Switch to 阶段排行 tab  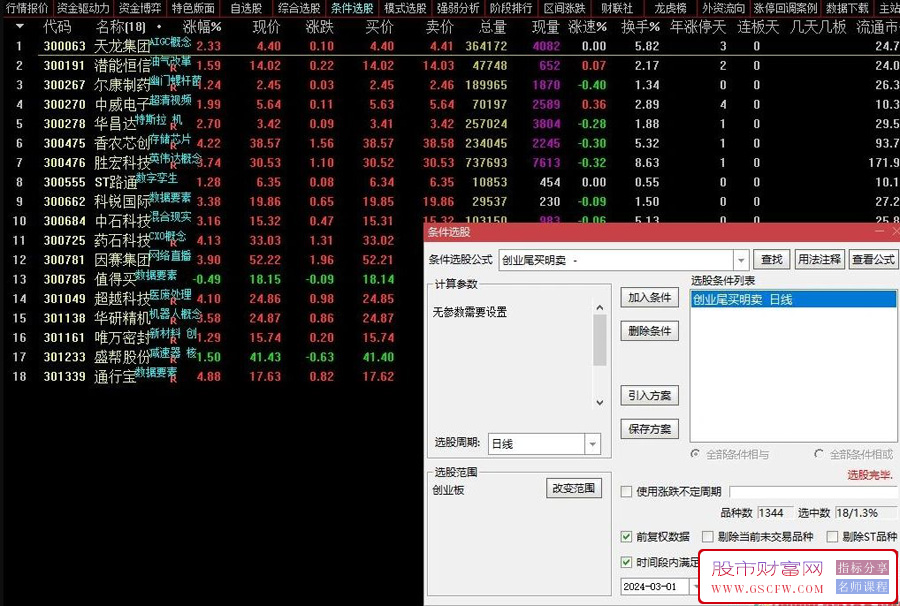tap(511, 8)
